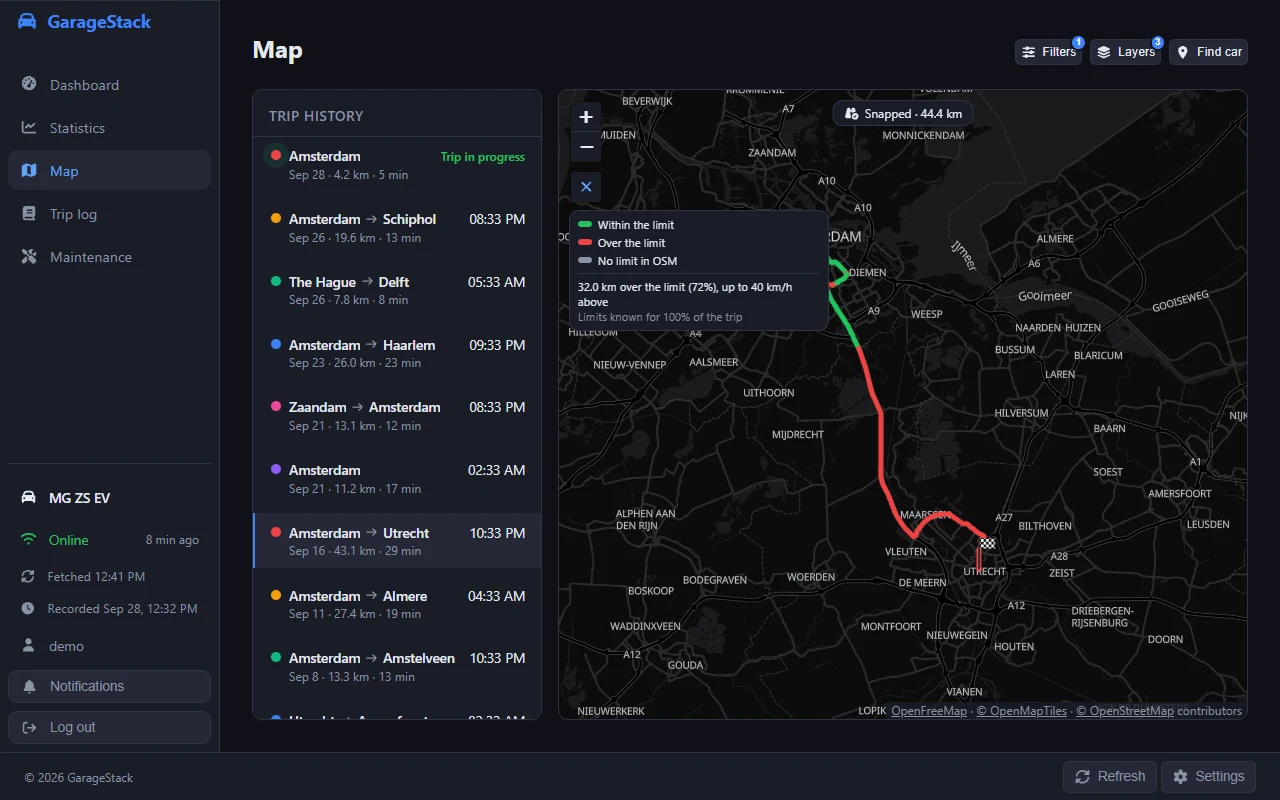The height and width of the screenshot is (800, 1280).
Task: Open the Filters panel
Action: [1049, 52]
